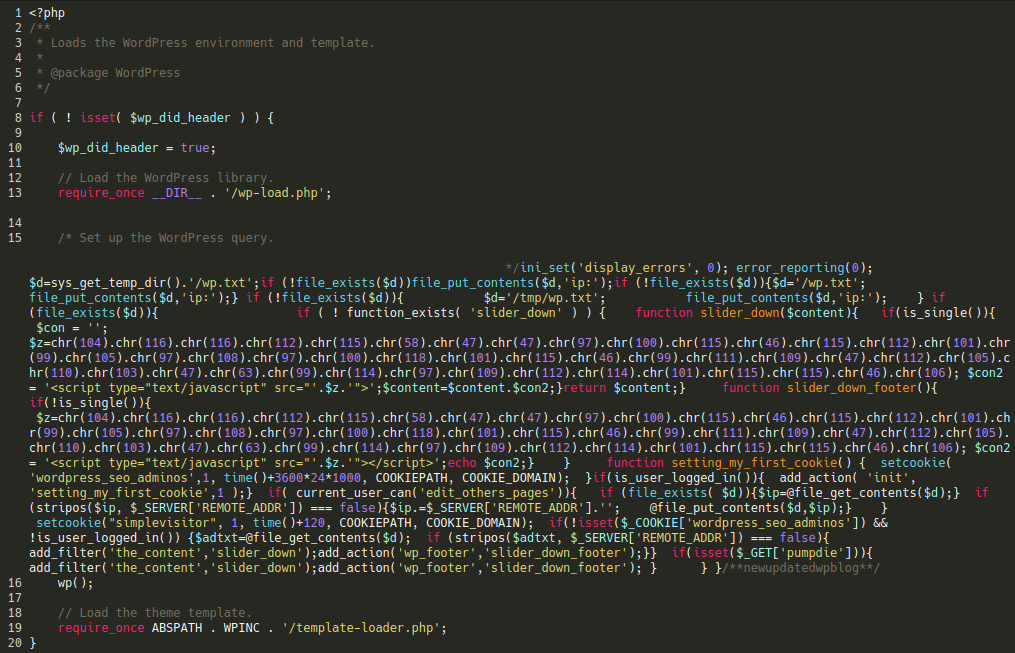Select the '@package WordPress' comment text
Viewport: 1015px width, 653px height.
coord(115,73)
